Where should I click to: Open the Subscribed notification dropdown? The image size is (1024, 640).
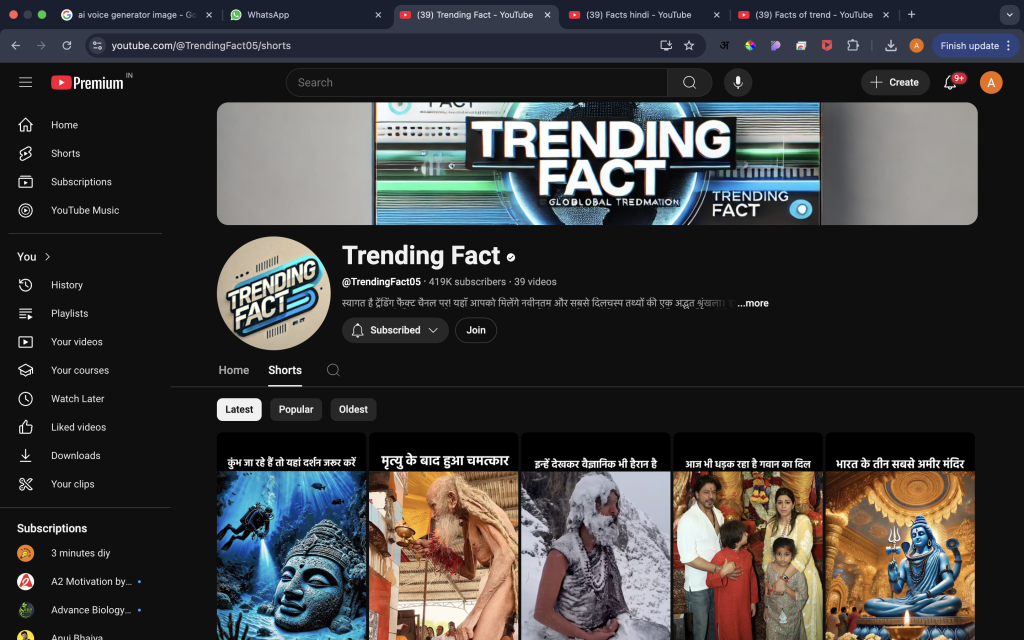(395, 330)
